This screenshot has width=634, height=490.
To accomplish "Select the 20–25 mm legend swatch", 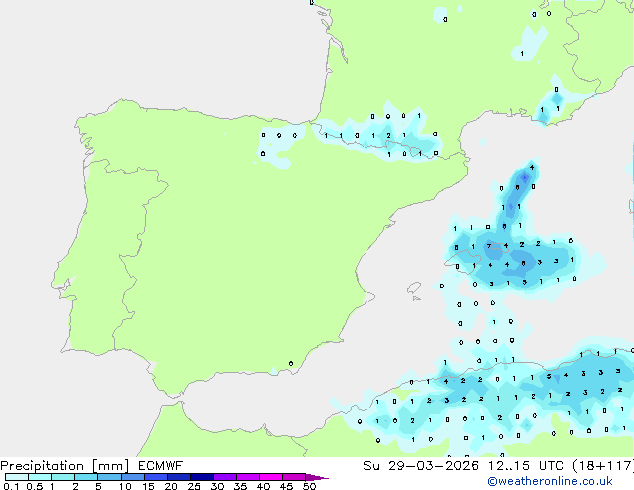I will click(178, 477).
